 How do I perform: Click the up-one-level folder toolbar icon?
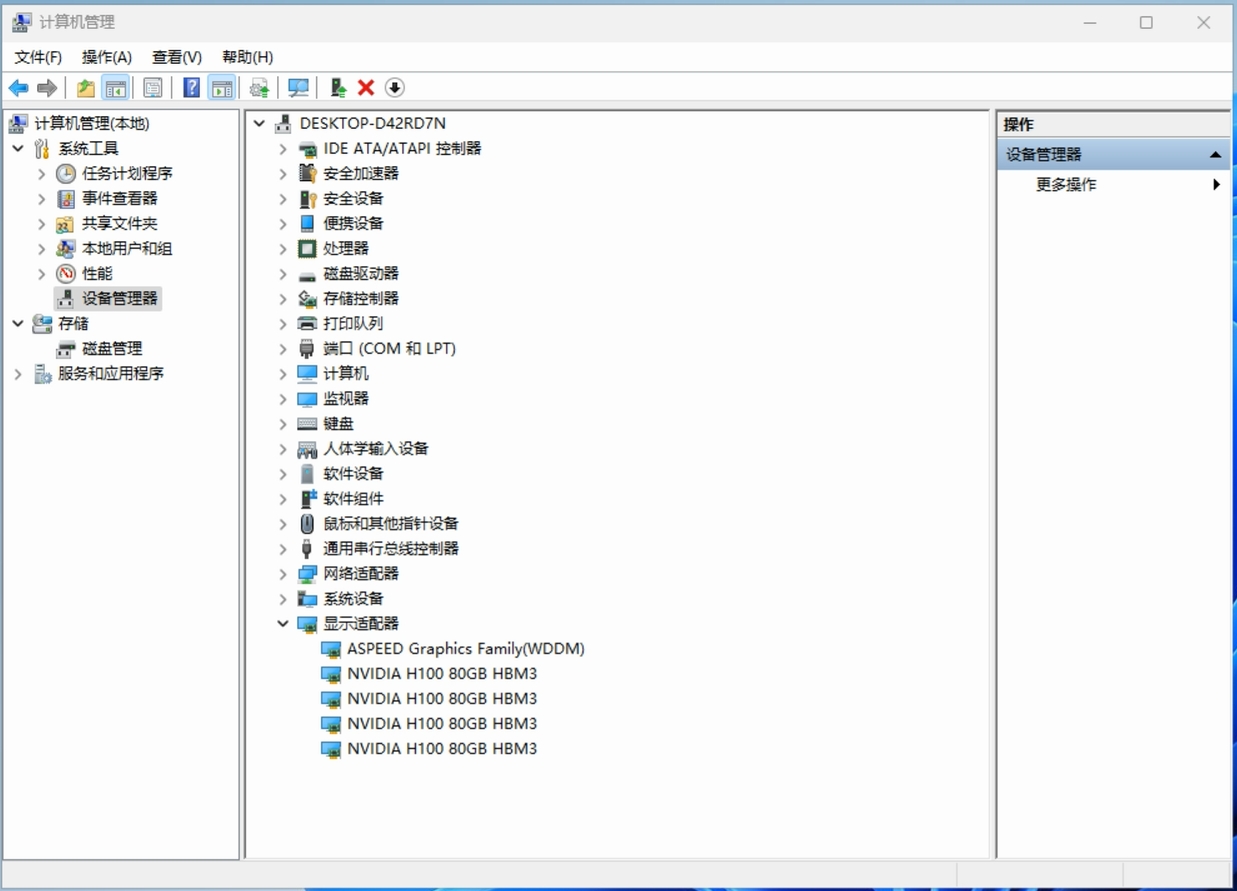click(86, 88)
